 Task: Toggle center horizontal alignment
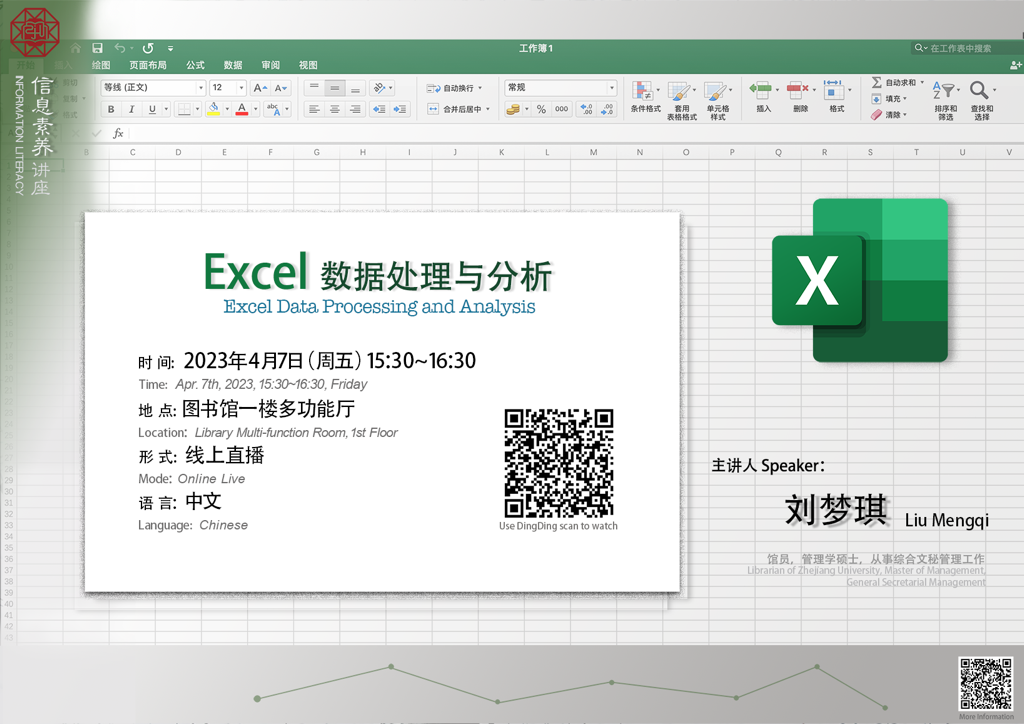pyautogui.click(x=335, y=110)
